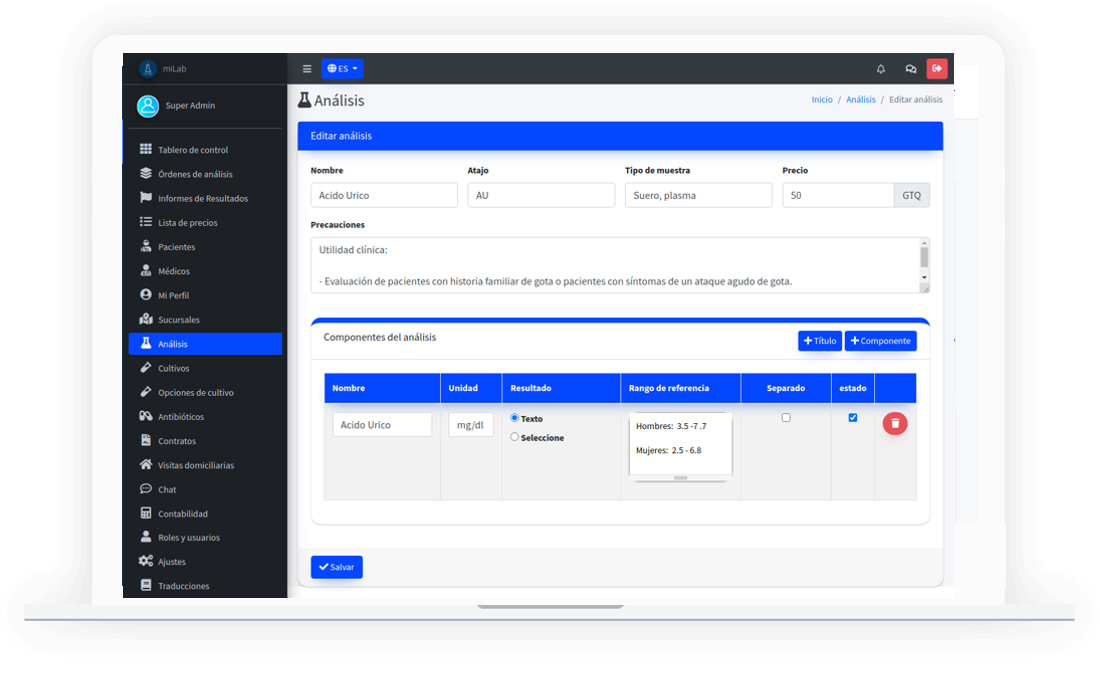
Task: Go to Órdenes de análisis menu item
Action: pos(195,174)
